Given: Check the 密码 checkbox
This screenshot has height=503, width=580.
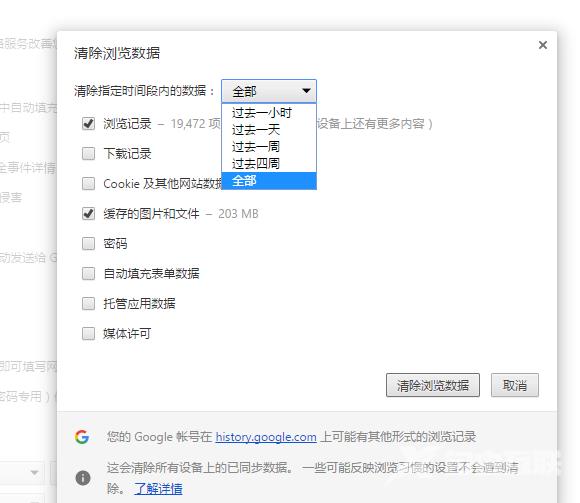Looking at the screenshot, I should coord(88,243).
